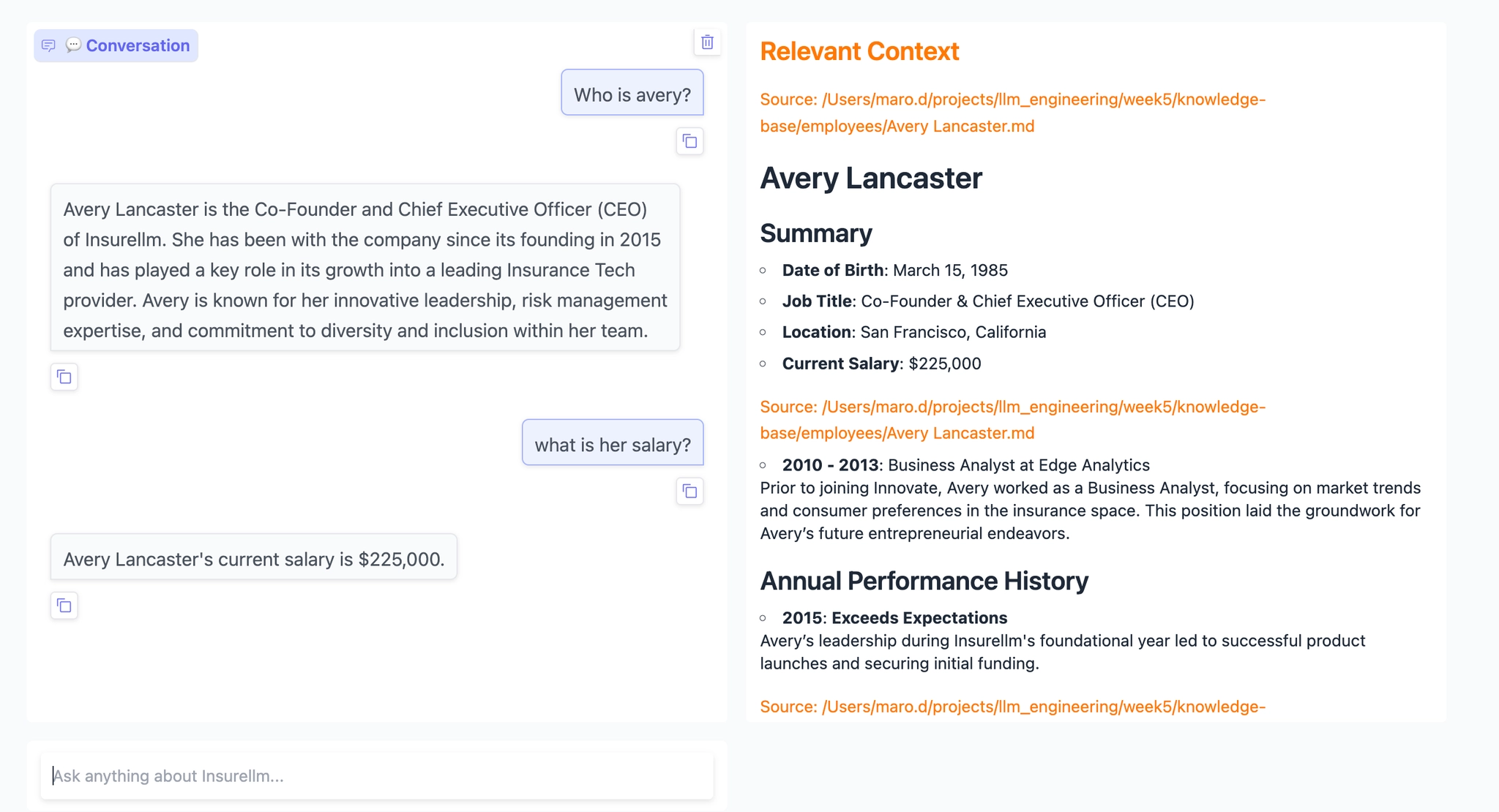Focus the "Ask anything about Insurellm" input
1499x812 pixels.
(x=377, y=775)
